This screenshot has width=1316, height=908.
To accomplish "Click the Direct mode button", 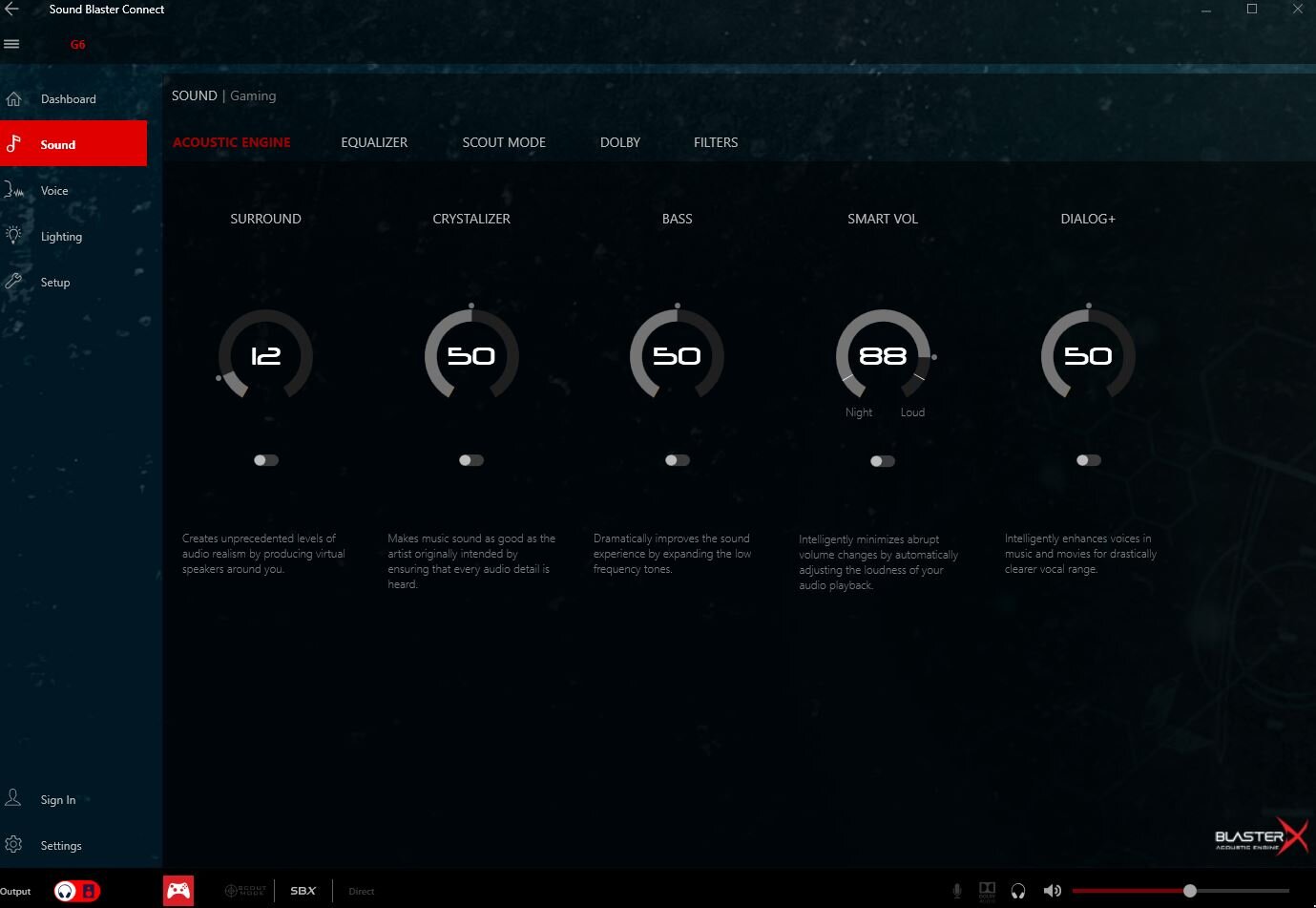I will coord(362,892).
